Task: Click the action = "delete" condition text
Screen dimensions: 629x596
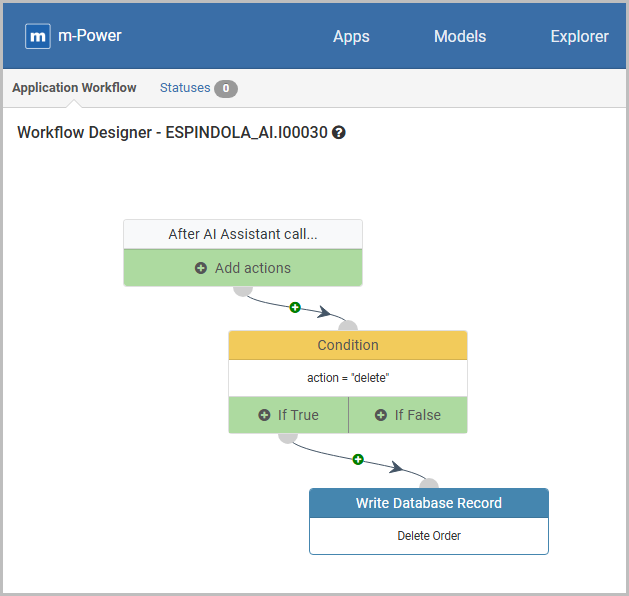Action: pos(348,378)
